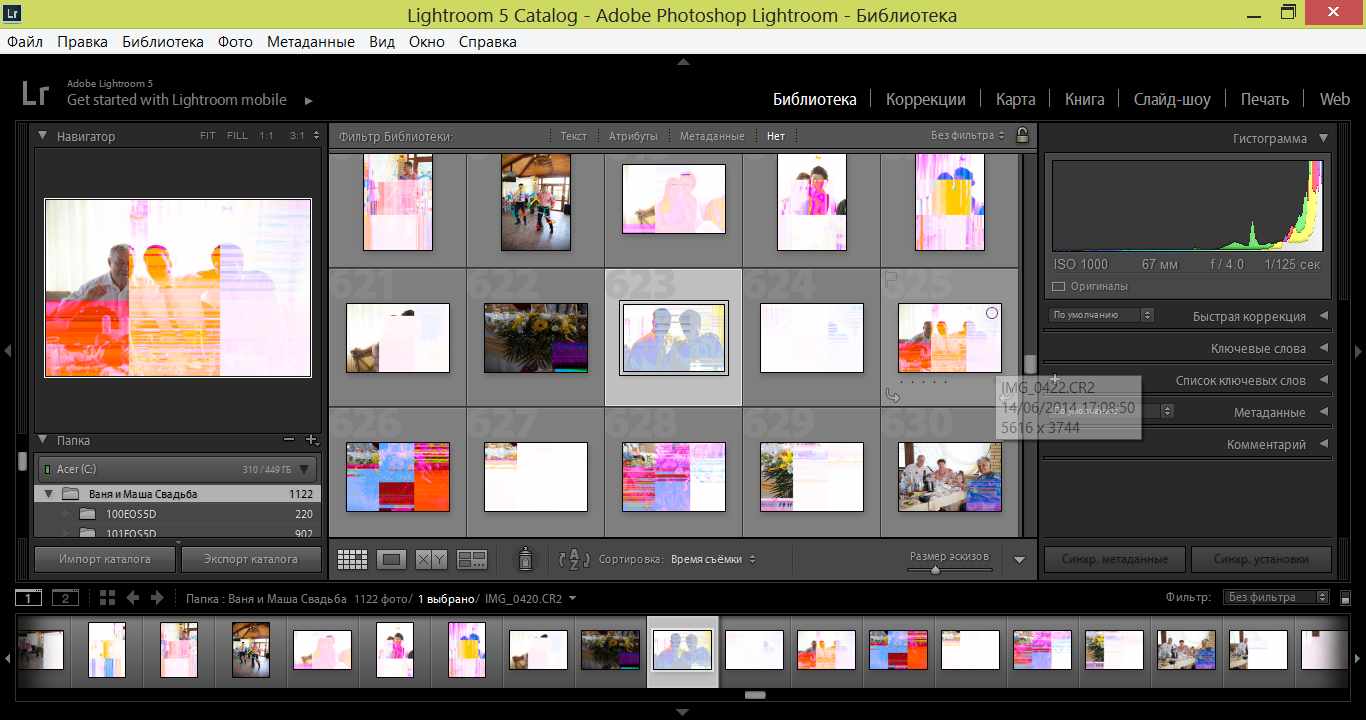
Task: Collapse the Гистограмма panel
Action: (1324, 139)
